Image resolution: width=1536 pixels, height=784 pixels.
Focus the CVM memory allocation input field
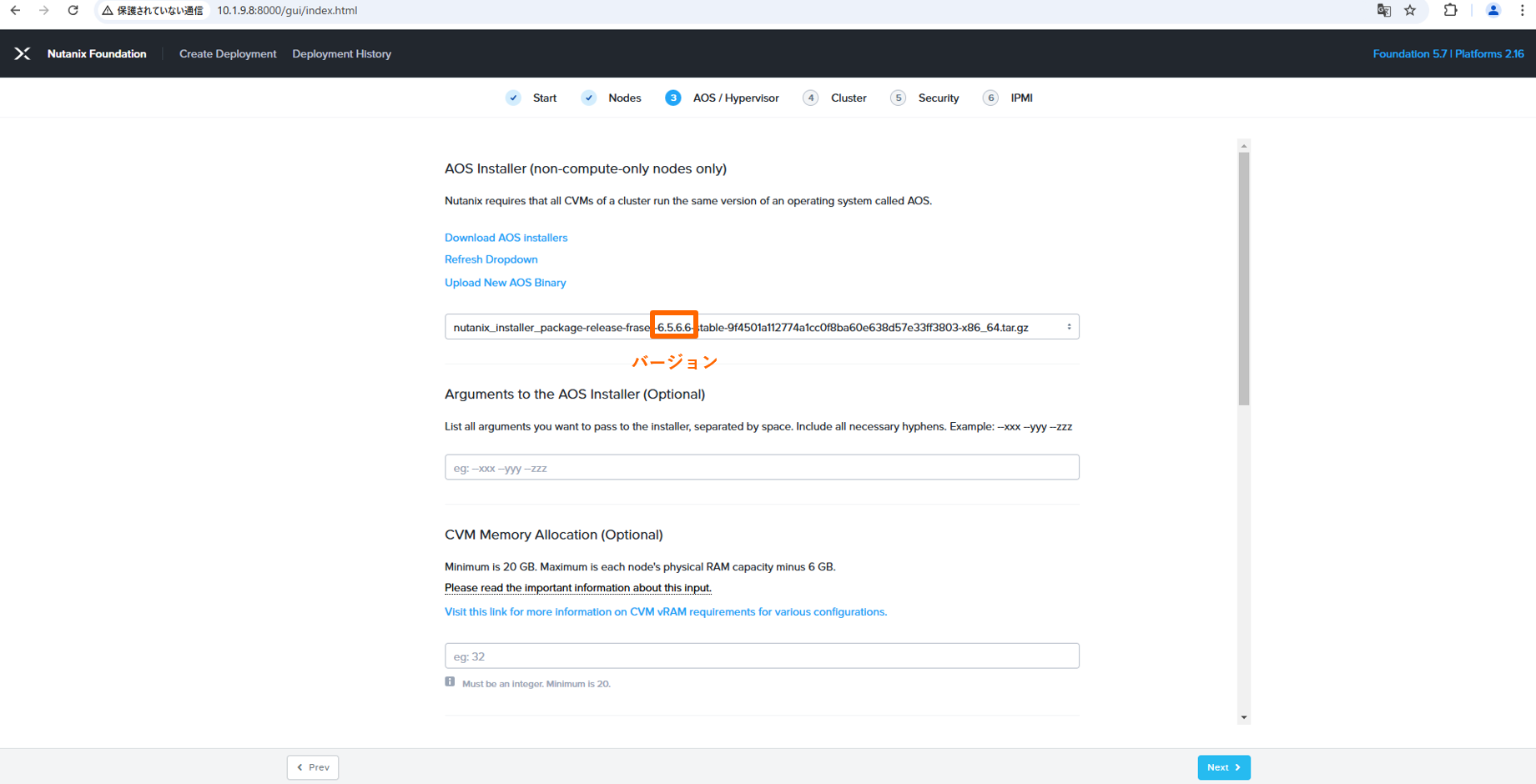click(x=761, y=656)
